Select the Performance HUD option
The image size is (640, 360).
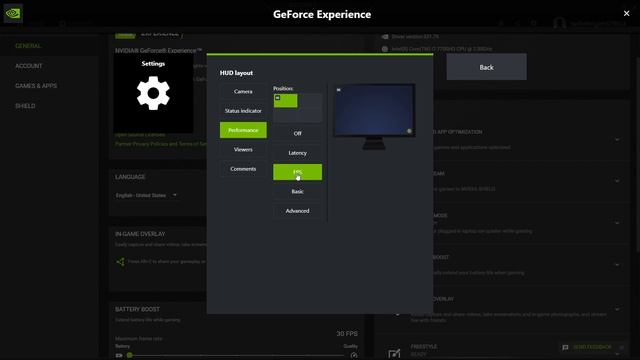[x=243, y=130]
